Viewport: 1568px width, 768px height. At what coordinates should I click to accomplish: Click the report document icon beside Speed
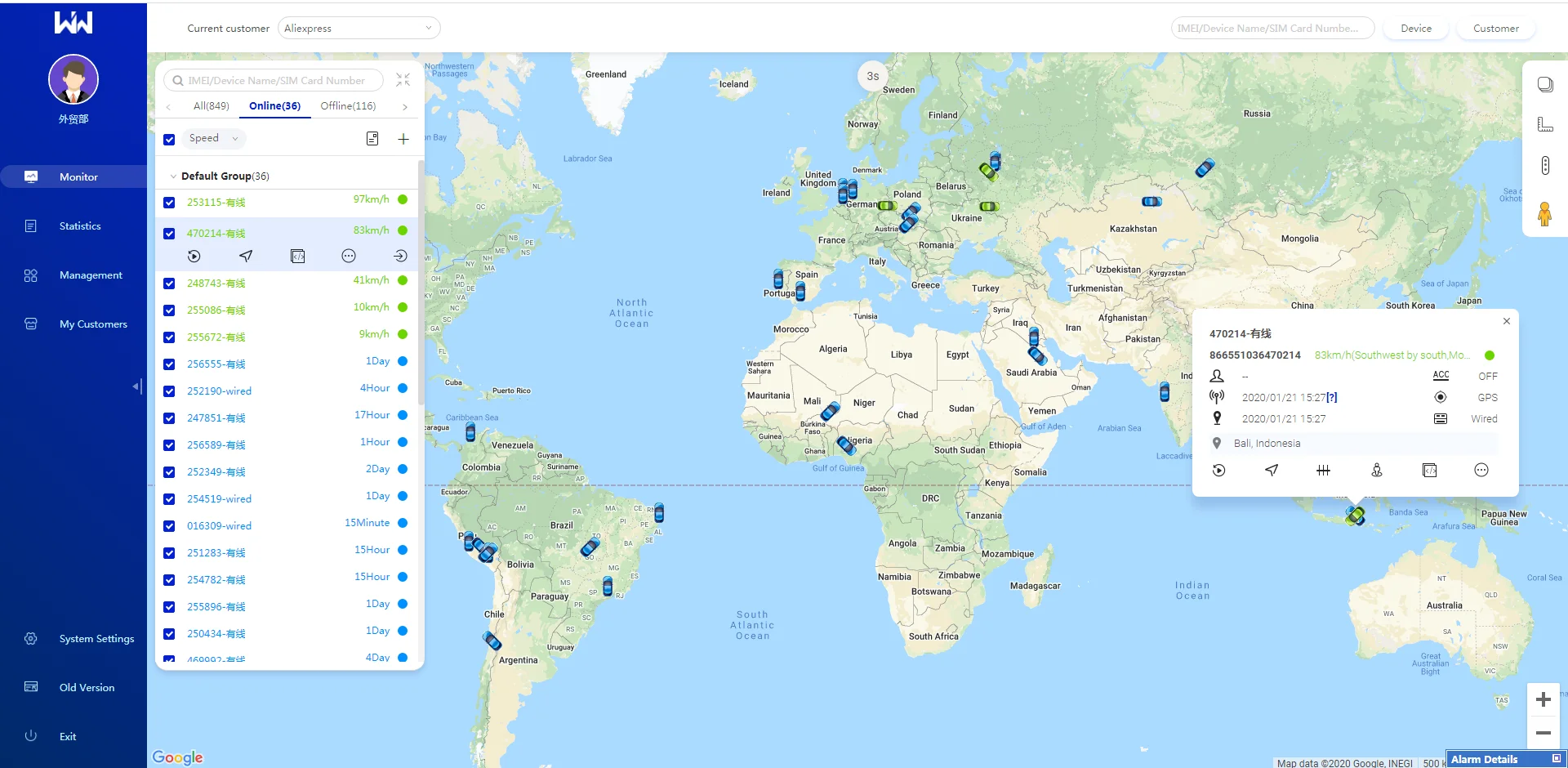pyautogui.click(x=372, y=139)
